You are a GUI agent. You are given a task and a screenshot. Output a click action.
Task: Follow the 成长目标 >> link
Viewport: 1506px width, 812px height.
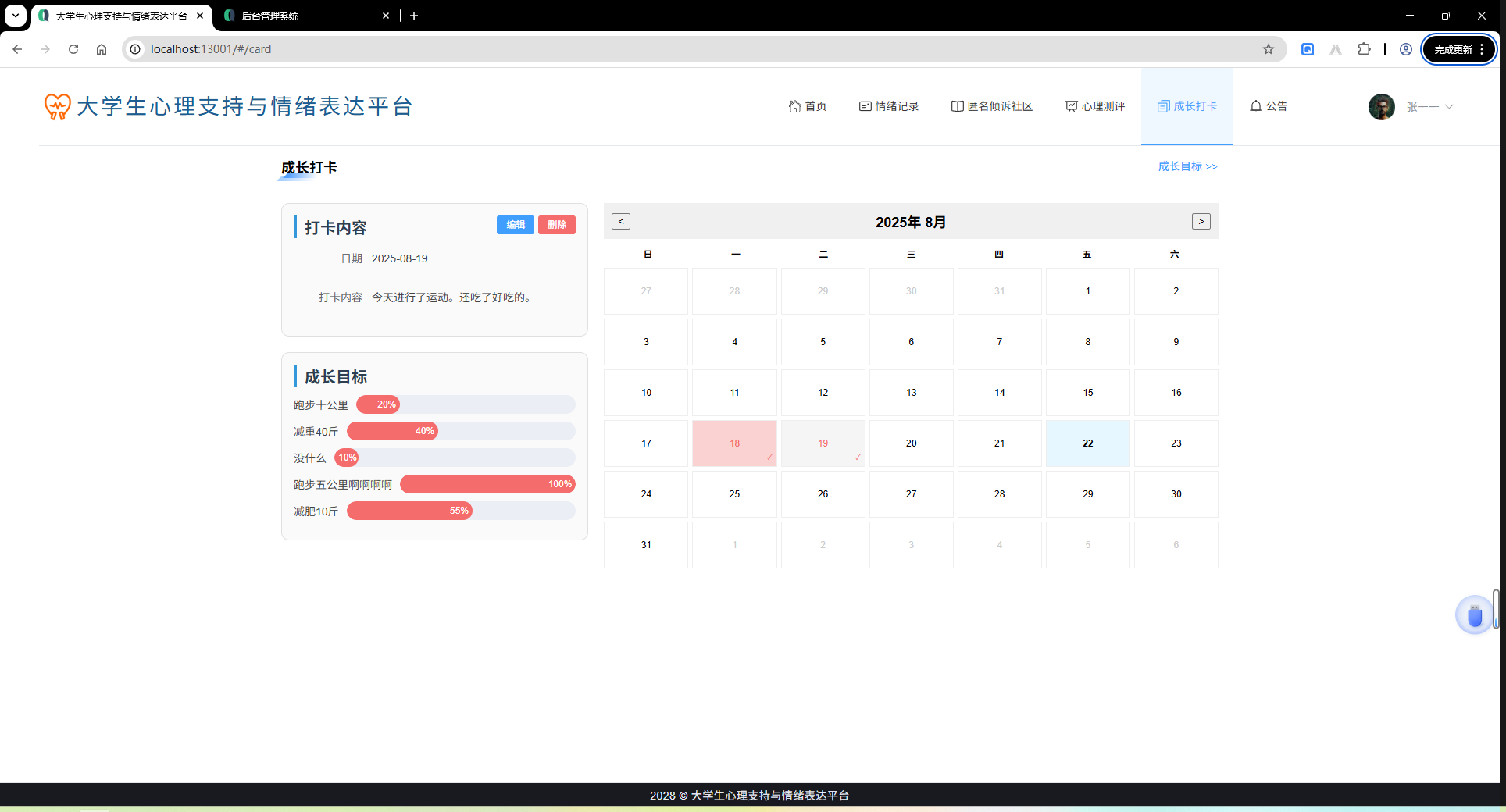tap(1187, 166)
